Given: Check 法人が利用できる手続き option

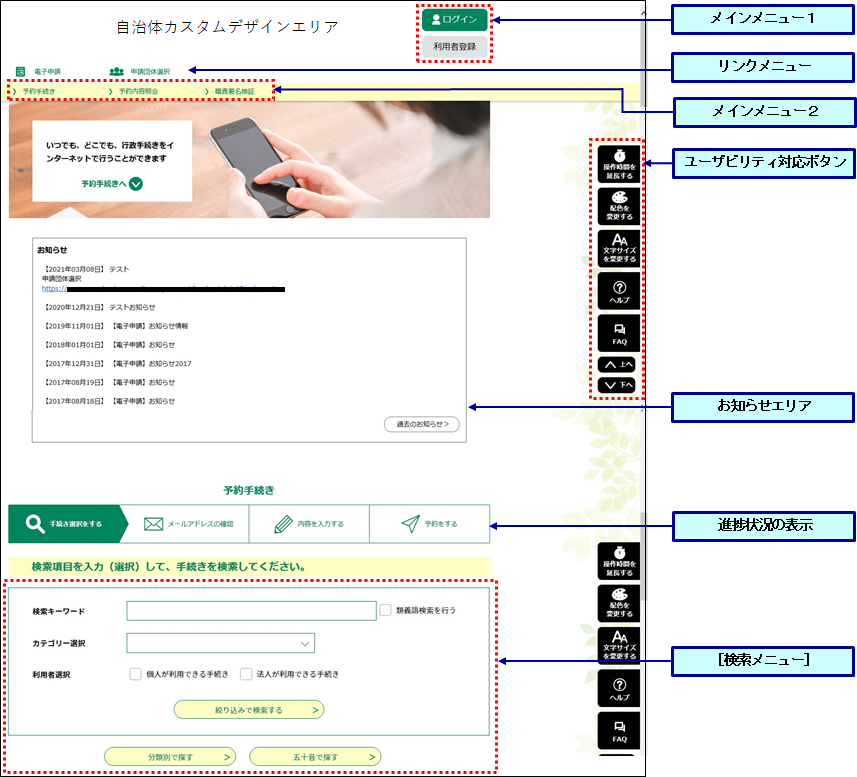Looking at the screenshot, I should (x=246, y=674).
